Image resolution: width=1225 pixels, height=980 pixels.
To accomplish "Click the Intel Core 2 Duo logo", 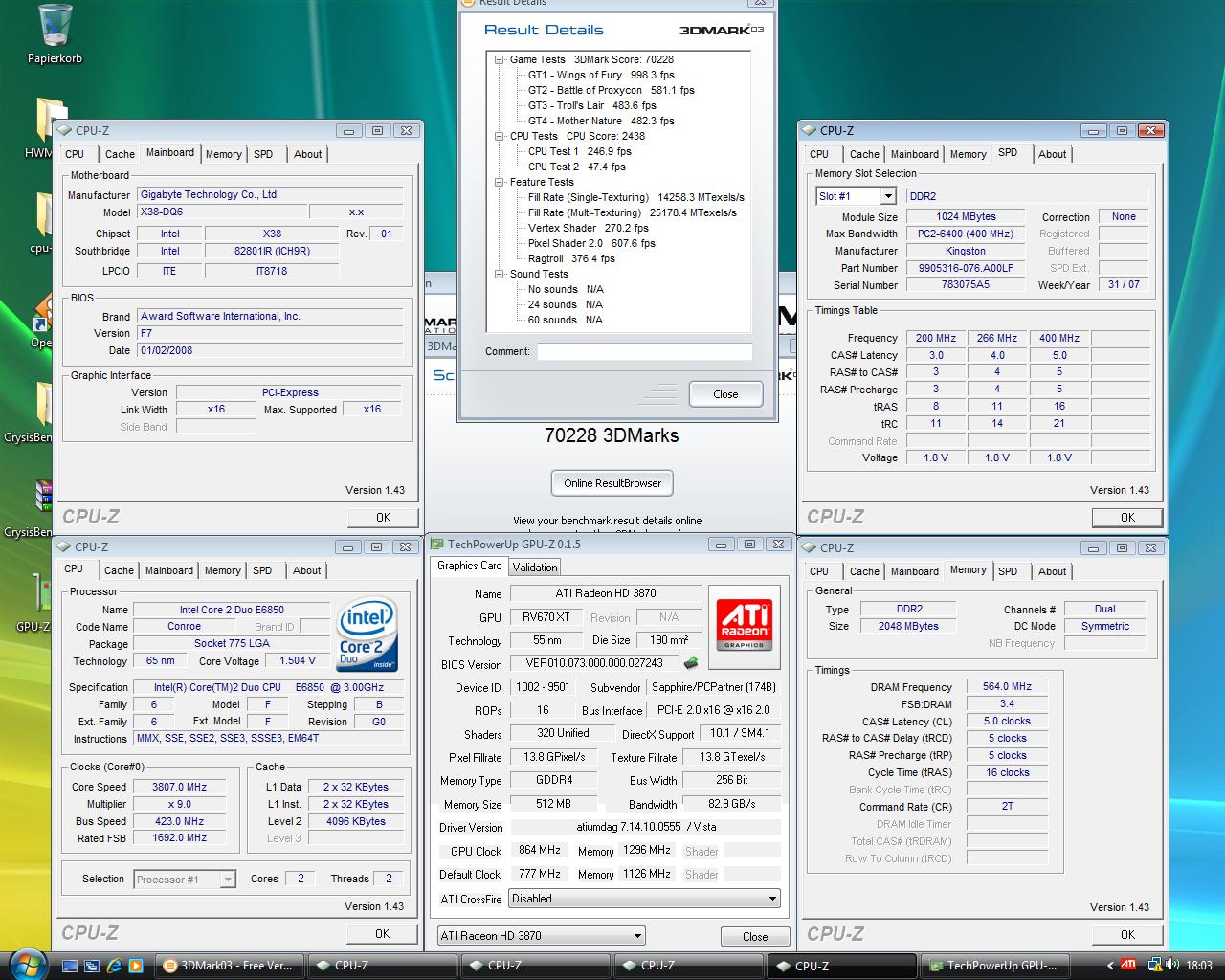I will click(367, 635).
